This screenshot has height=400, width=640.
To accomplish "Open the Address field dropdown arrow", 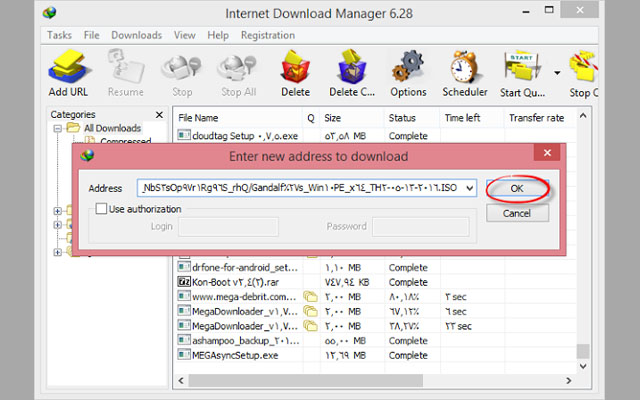I will (x=470, y=188).
